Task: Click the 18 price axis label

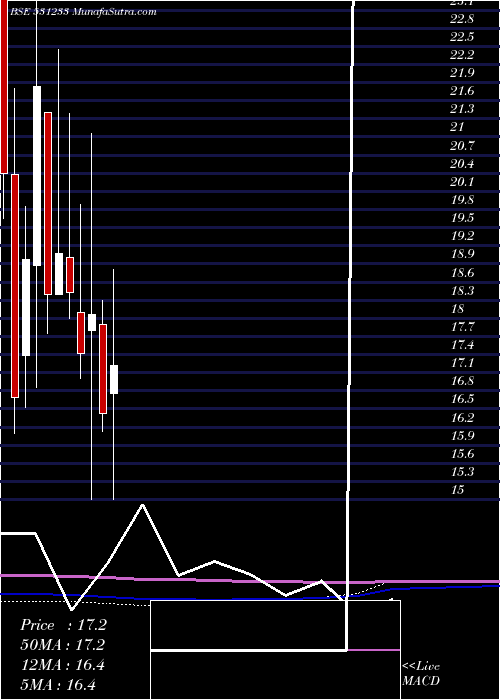Action: click(x=457, y=309)
